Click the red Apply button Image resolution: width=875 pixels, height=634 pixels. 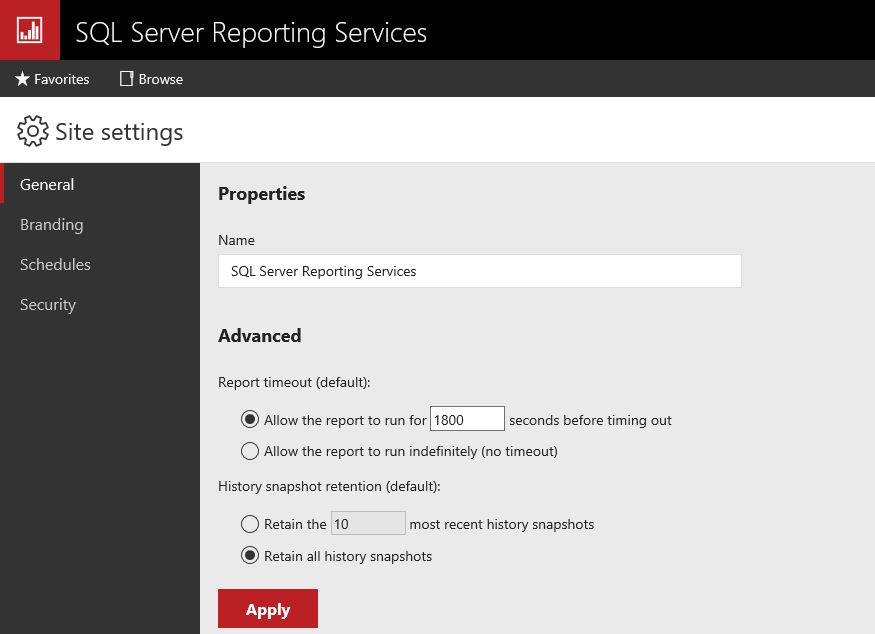pyautogui.click(x=267, y=608)
